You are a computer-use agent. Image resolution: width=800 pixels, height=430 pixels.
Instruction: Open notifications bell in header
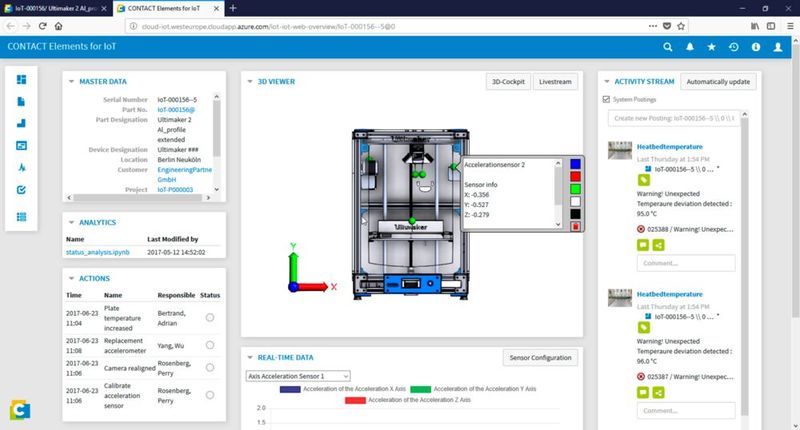pos(690,46)
